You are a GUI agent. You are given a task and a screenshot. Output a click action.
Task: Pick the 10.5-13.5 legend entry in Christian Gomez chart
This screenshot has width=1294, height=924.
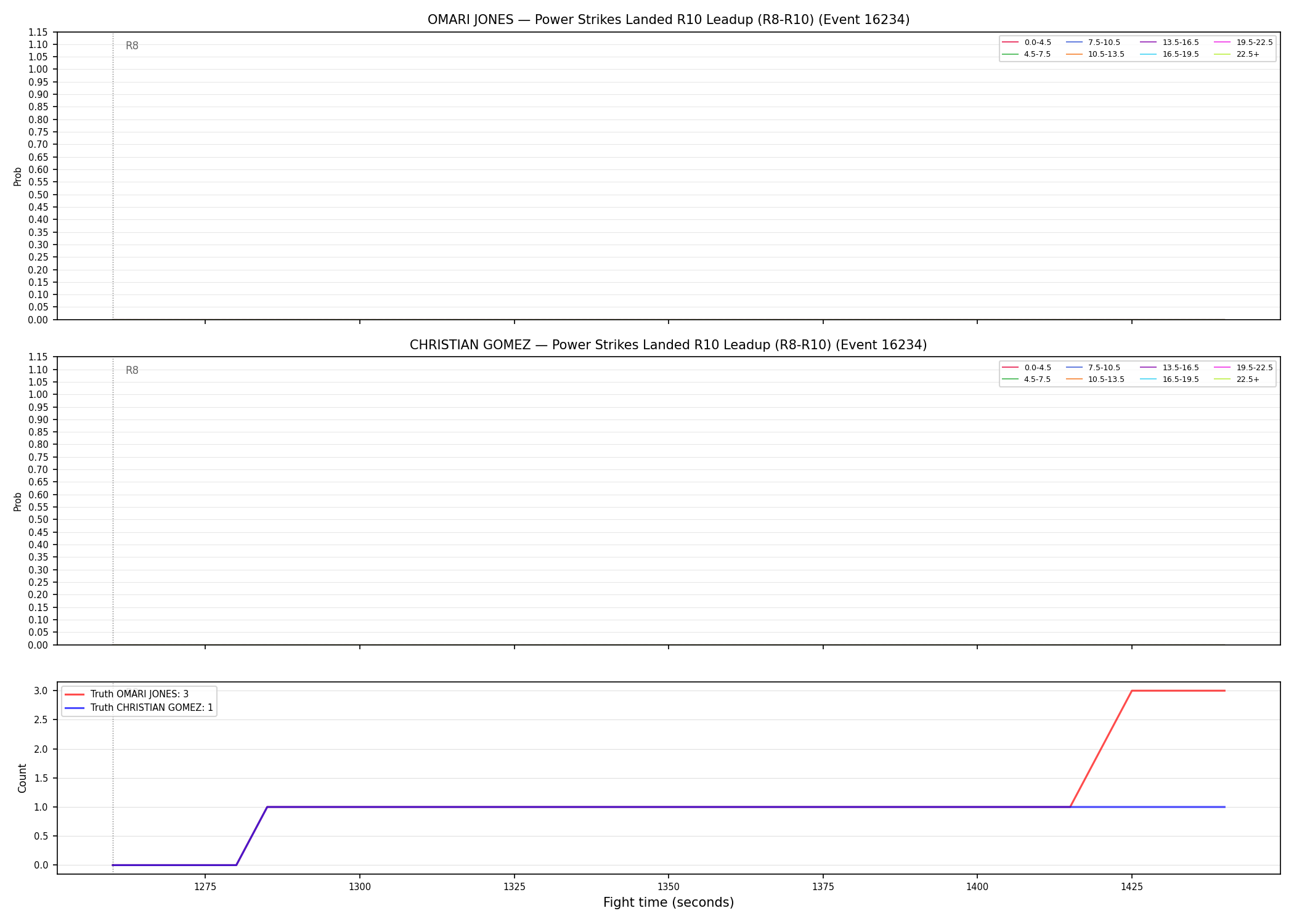(x=1096, y=379)
